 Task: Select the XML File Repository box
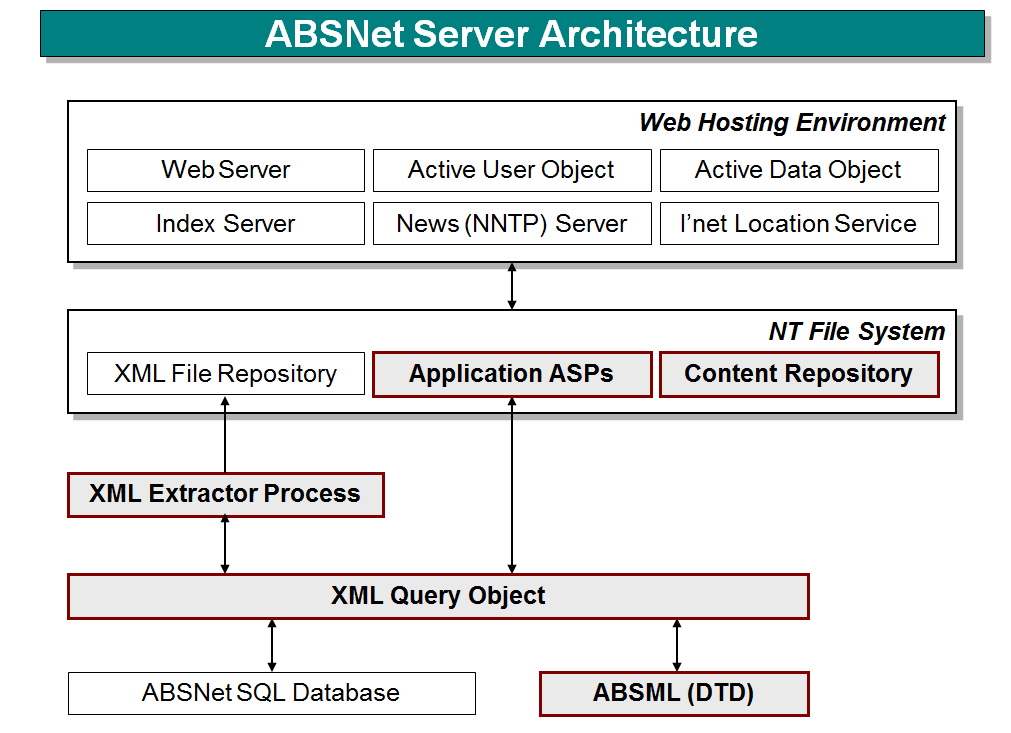(225, 373)
